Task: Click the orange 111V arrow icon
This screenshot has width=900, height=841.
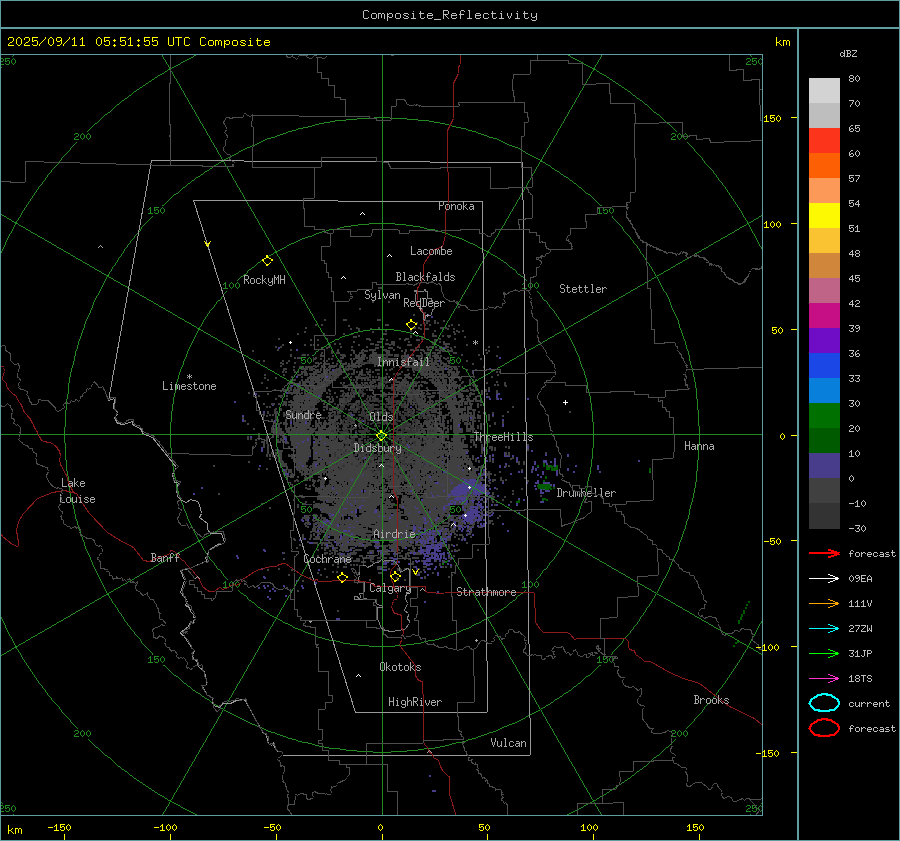Action: pos(824,603)
